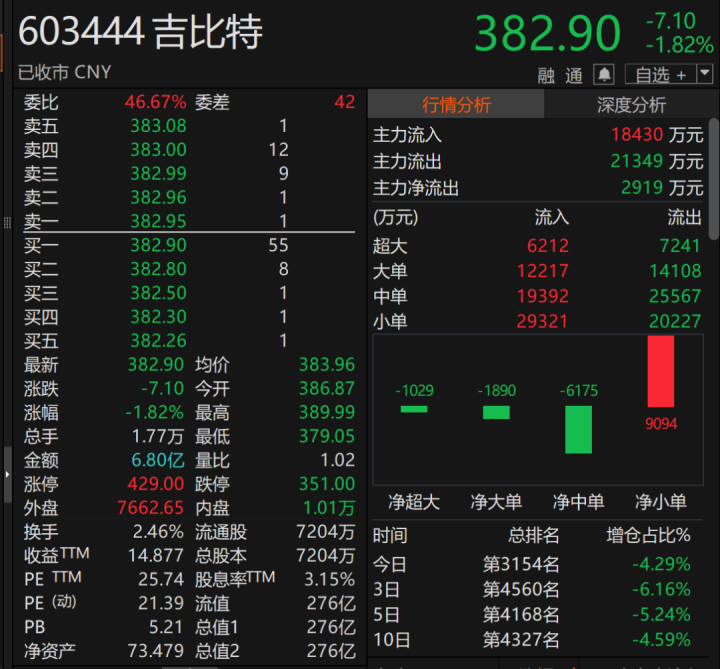Select the 卖四 price 383.00
This screenshot has height=669, width=720.
pyautogui.click(x=158, y=150)
